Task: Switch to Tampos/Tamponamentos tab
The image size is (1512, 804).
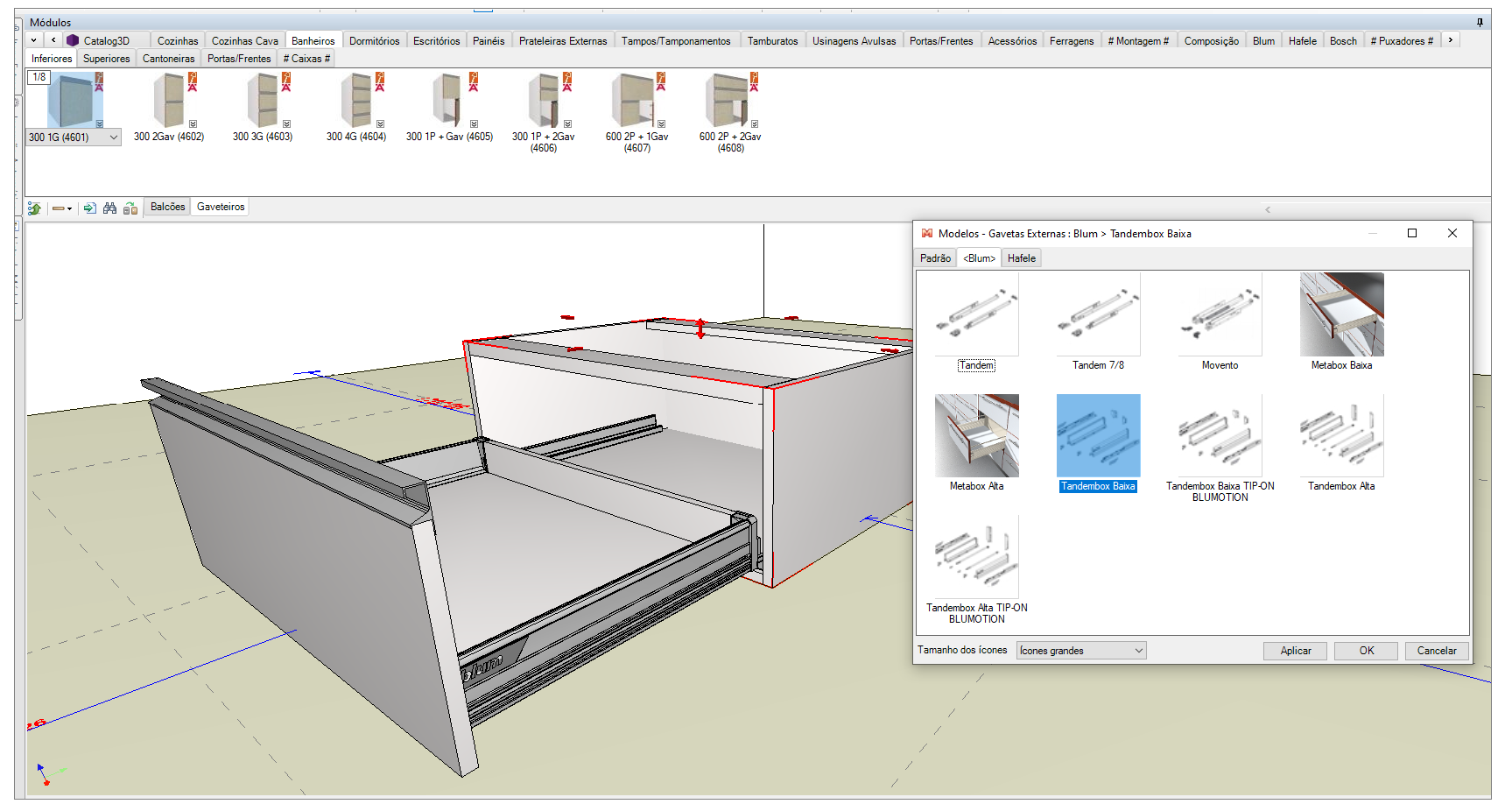Action: [x=676, y=41]
